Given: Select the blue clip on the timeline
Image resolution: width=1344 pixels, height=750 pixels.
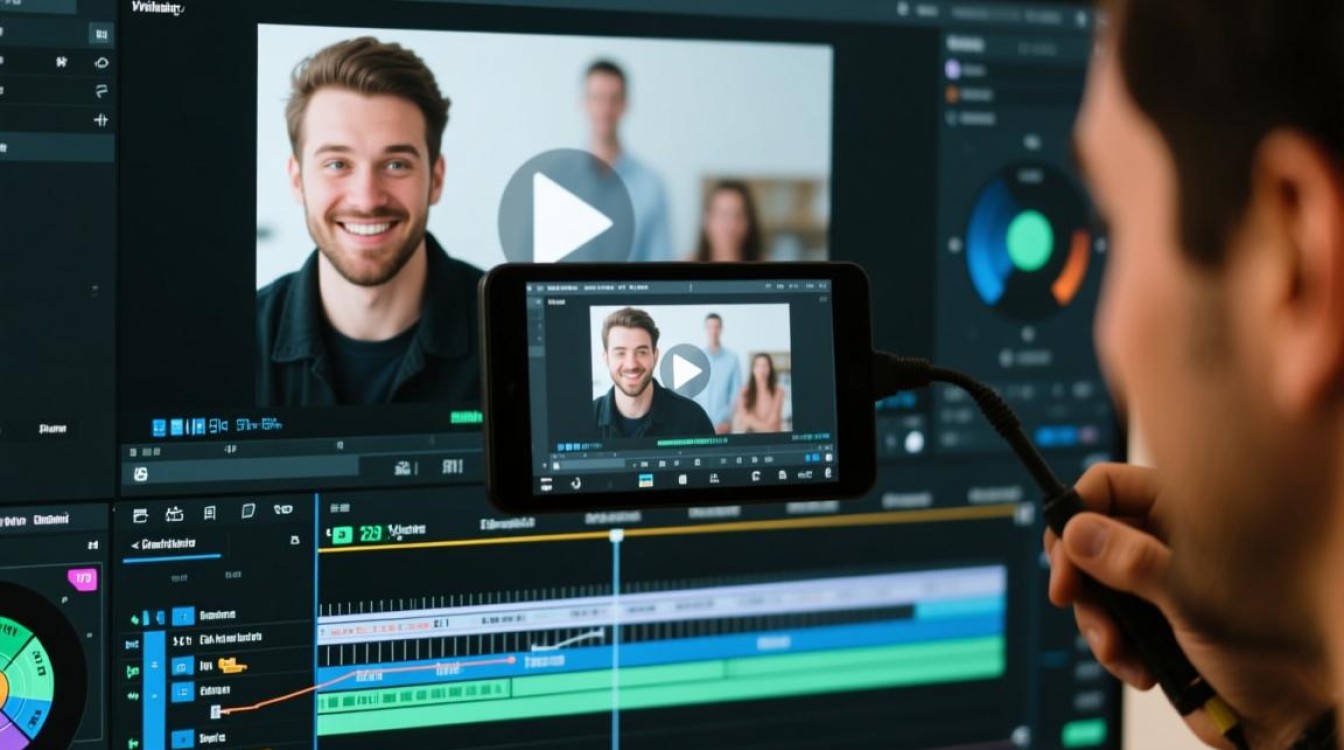Looking at the screenshot, I should pos(660,643).
